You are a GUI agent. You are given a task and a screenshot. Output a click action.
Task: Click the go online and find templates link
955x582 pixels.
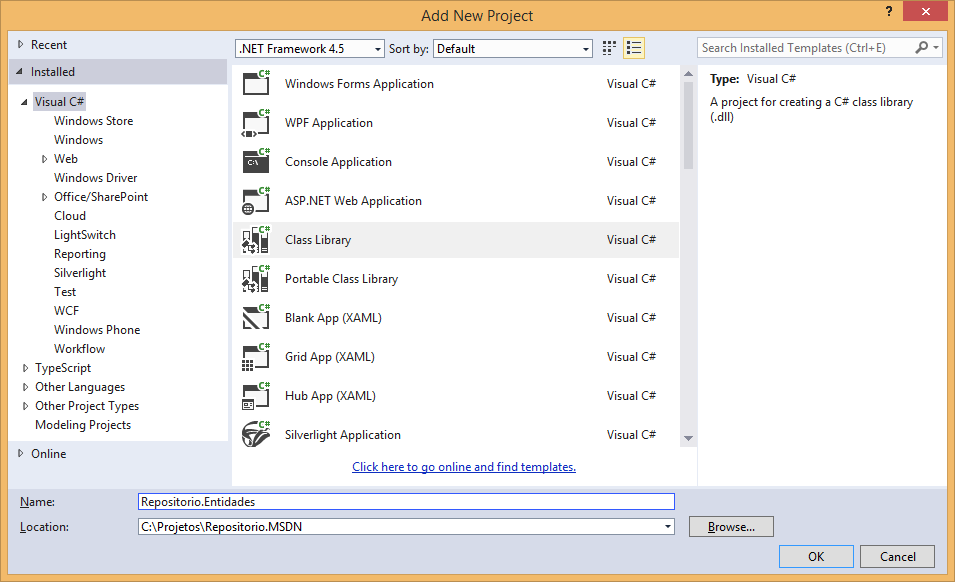(x=464, y=466)
